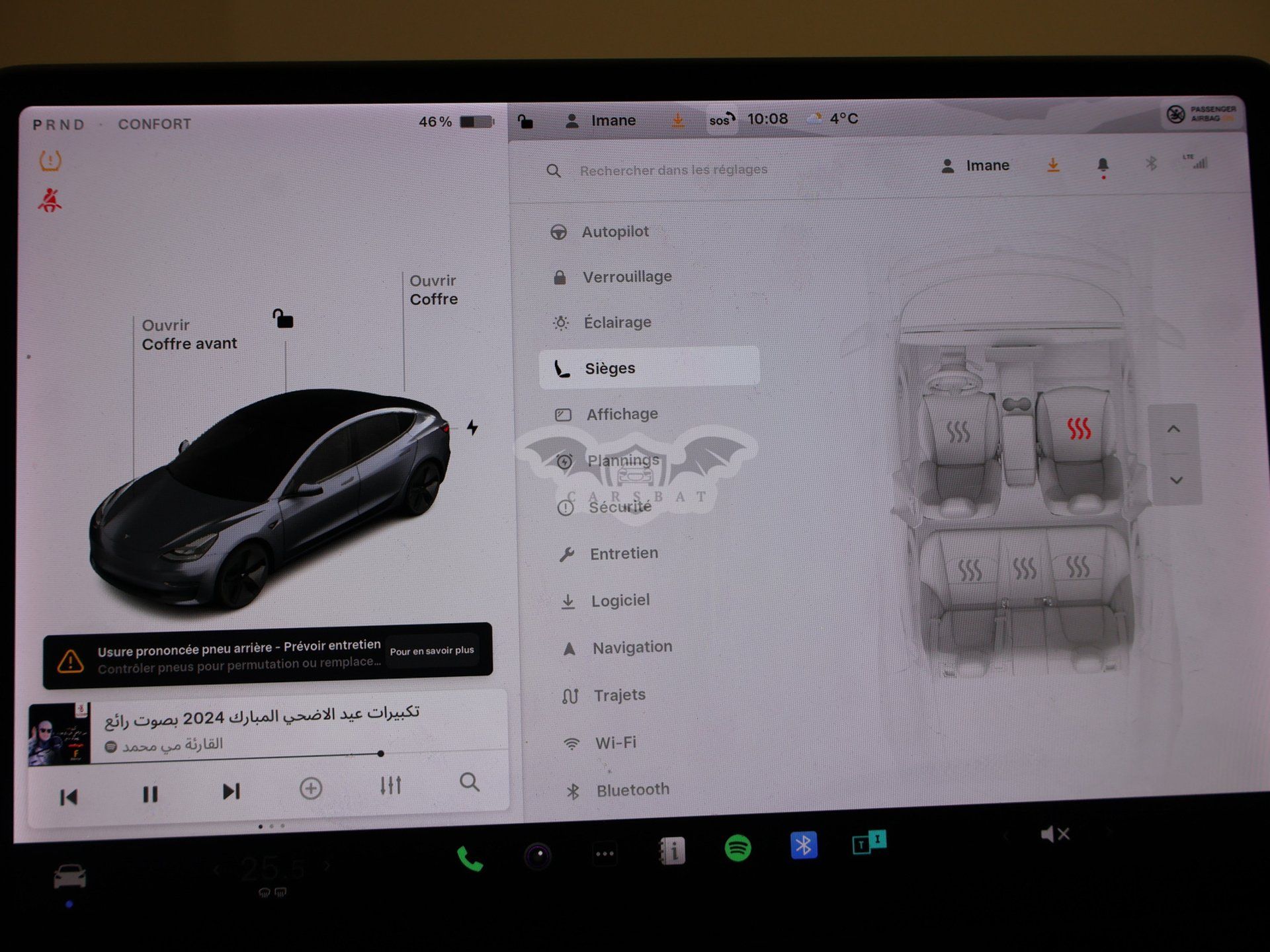Toggle the red front right seat heater
The width and height of the screenshot is (1270, 952).
(x=1079, y=428)
